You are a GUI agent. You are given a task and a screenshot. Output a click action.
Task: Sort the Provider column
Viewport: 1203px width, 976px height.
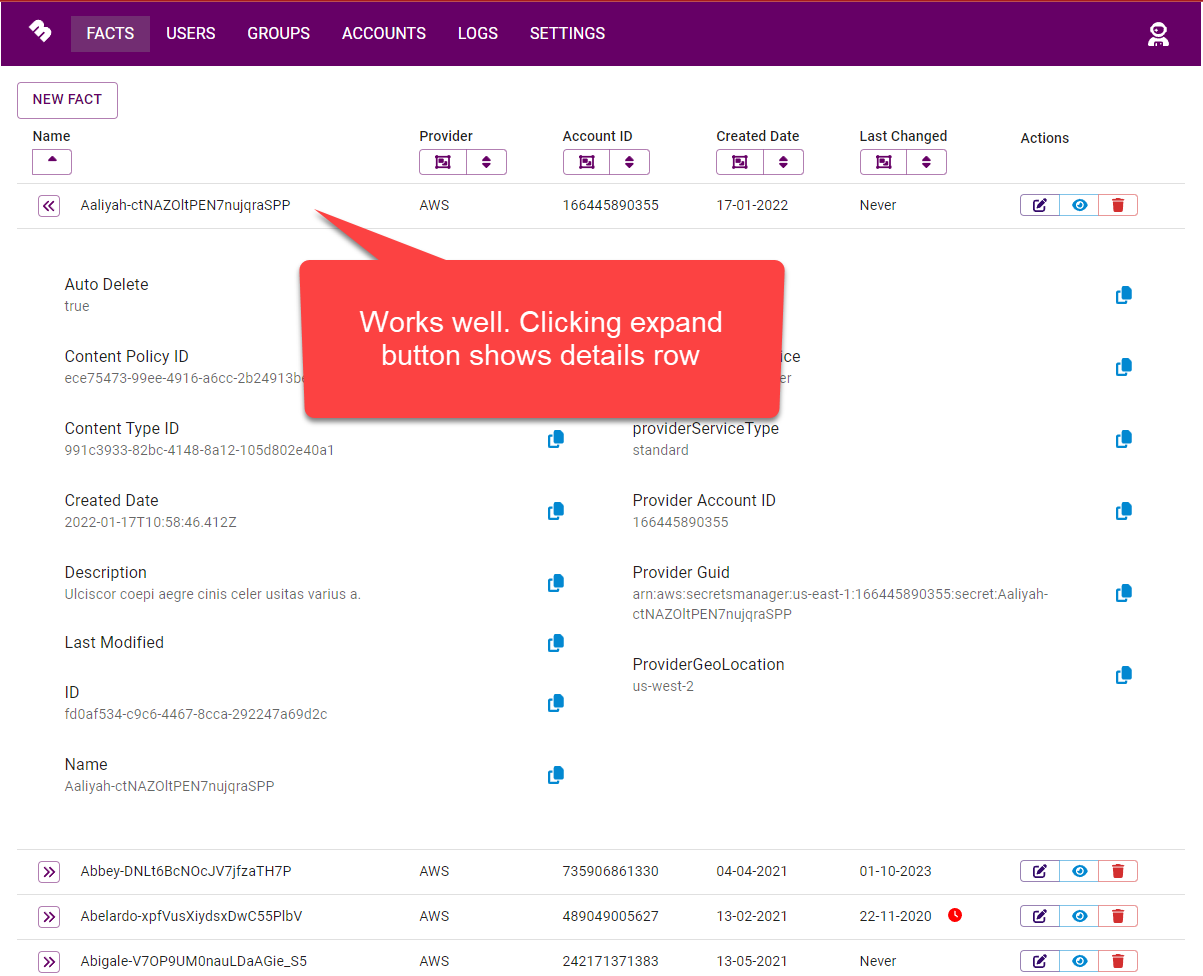coord(486,162)
